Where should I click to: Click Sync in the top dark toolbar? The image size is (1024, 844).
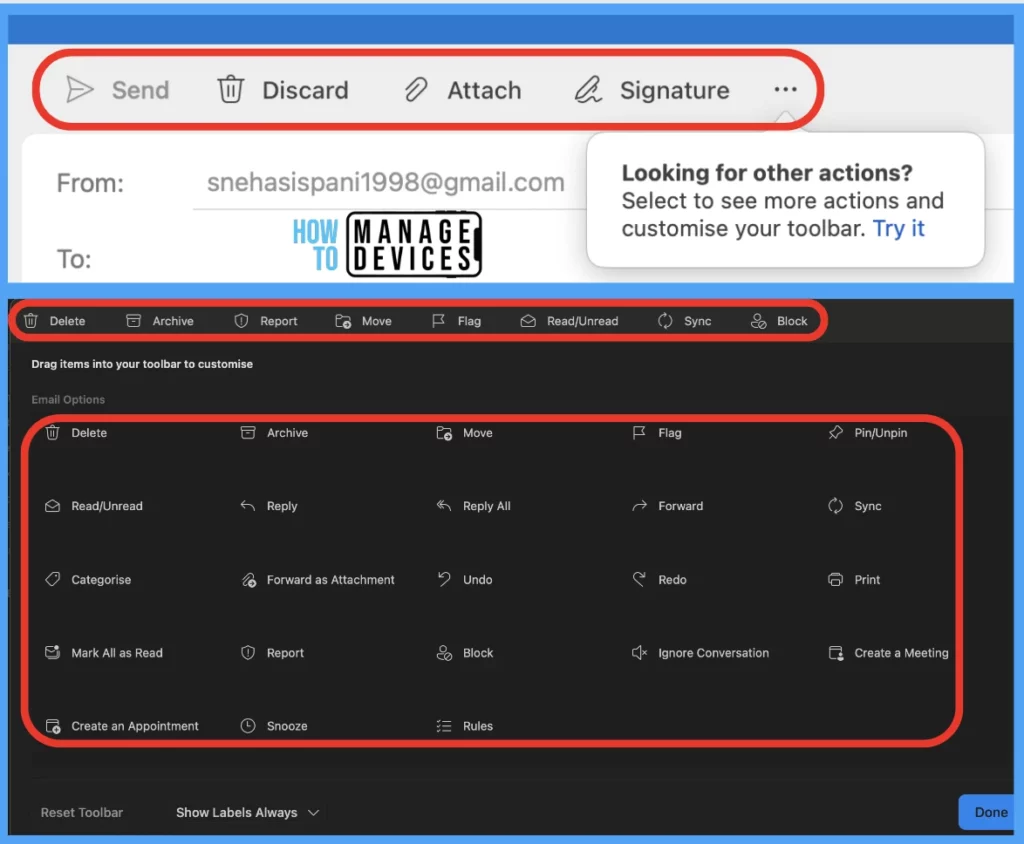pos(684,321)
